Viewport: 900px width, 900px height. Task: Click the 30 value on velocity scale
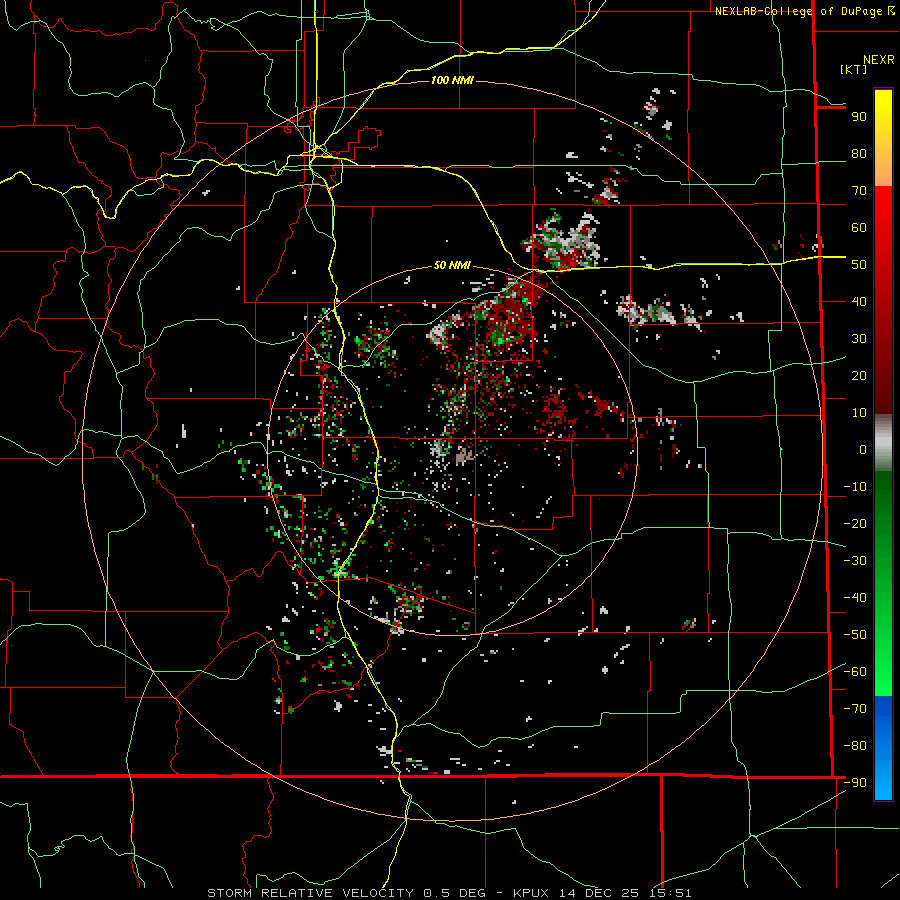click(859, 339)
